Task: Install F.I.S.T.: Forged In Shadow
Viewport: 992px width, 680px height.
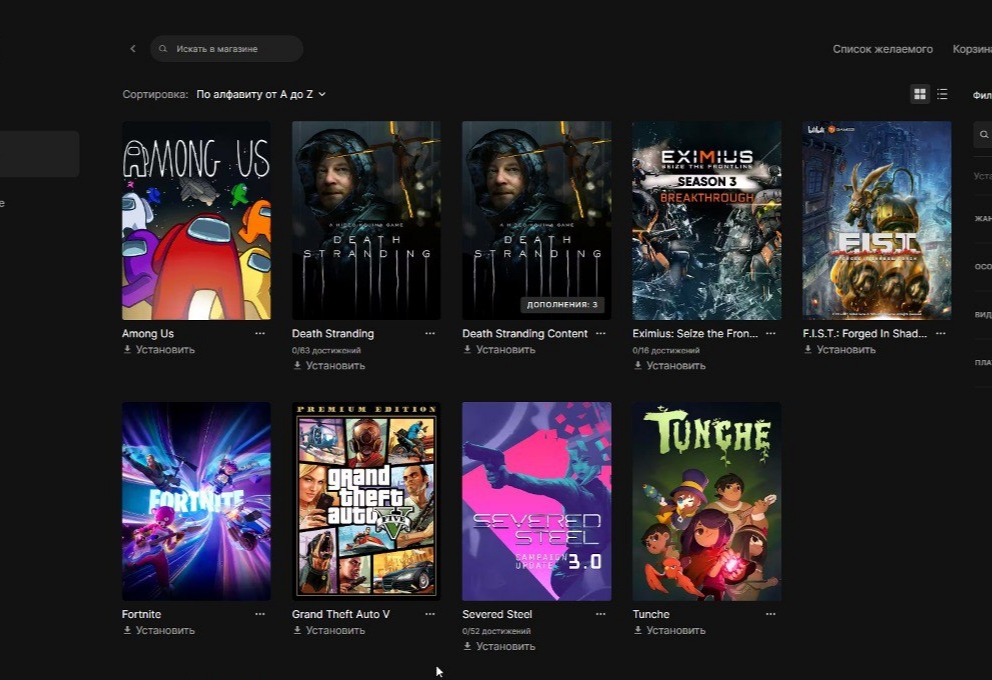Action: pos(840,350)
